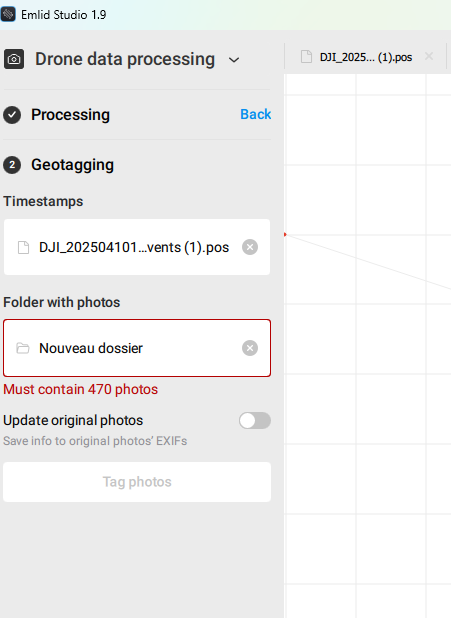Viewport: 451px width, 618px height.
Task: Select the Processing step label
Action: coord(71,115)
